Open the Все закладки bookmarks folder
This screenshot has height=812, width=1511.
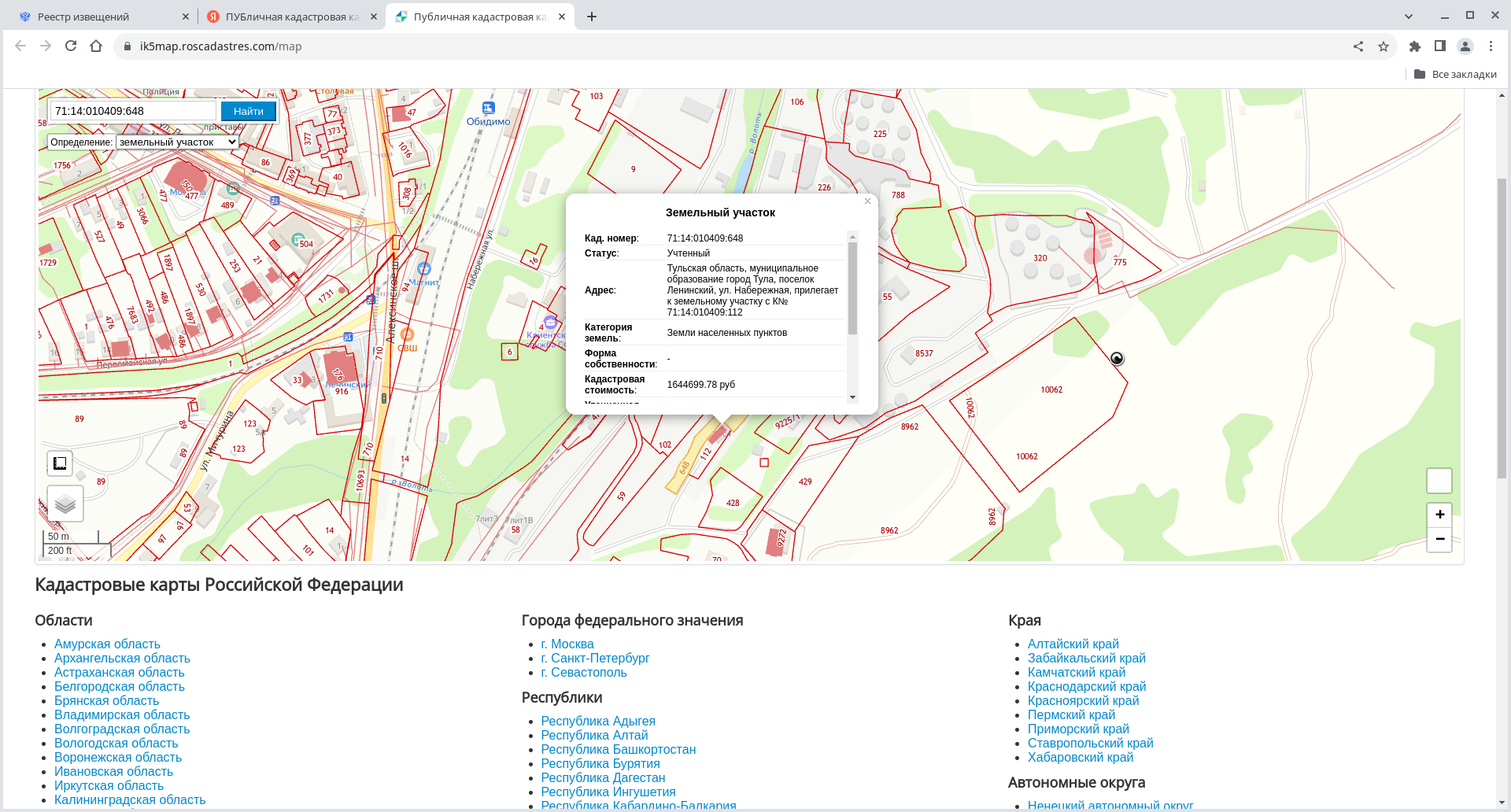[1455, 74]
